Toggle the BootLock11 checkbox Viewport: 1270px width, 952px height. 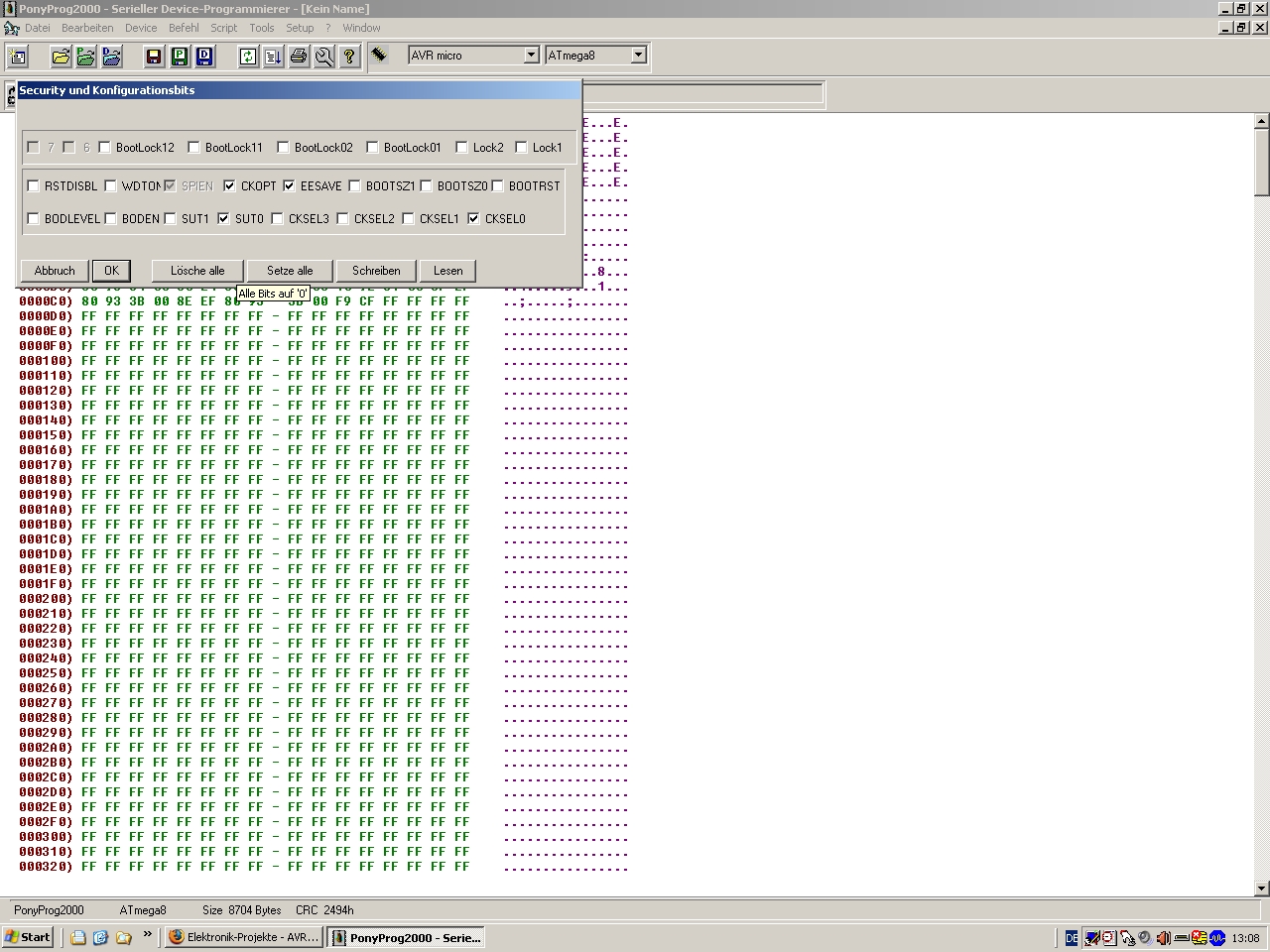(x=193, y=148)
